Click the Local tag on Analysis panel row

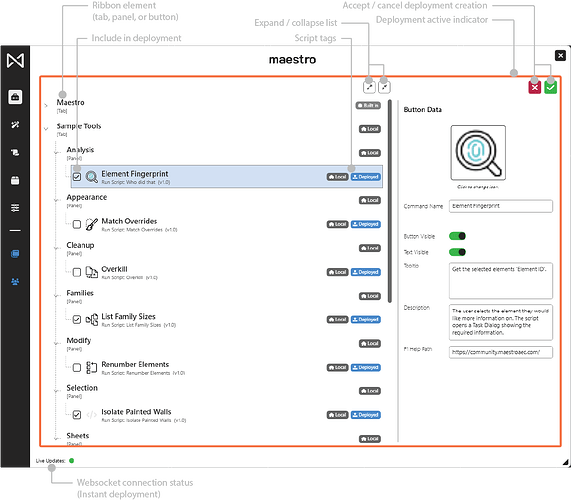click(370, 153)
